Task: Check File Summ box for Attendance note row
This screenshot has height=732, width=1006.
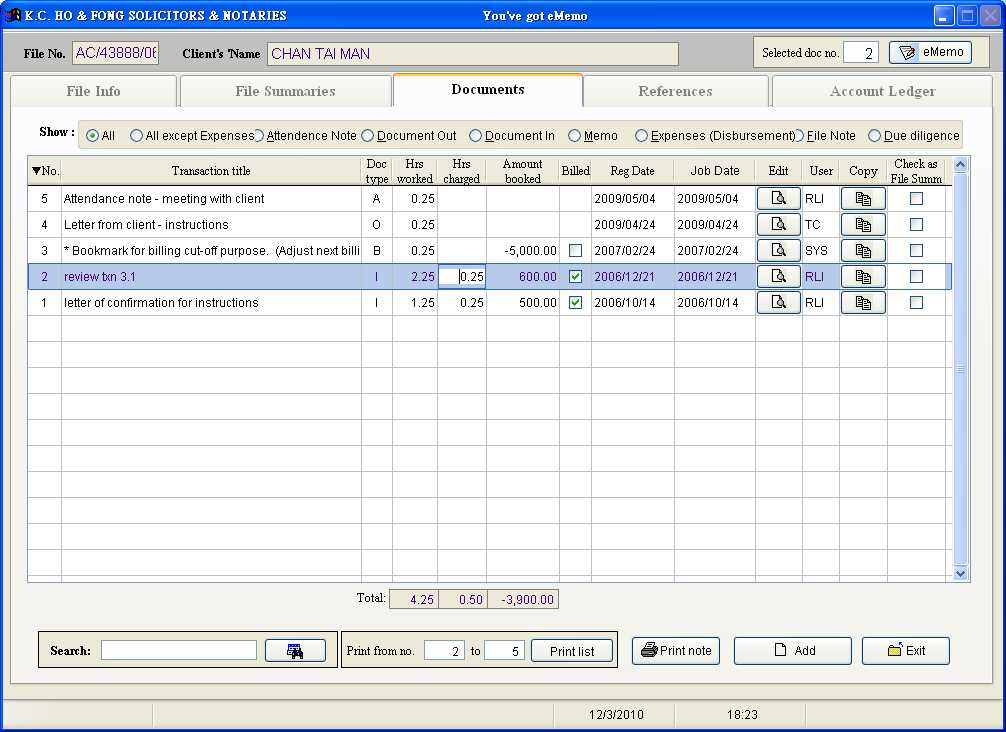Action: (x=916, y=199)
